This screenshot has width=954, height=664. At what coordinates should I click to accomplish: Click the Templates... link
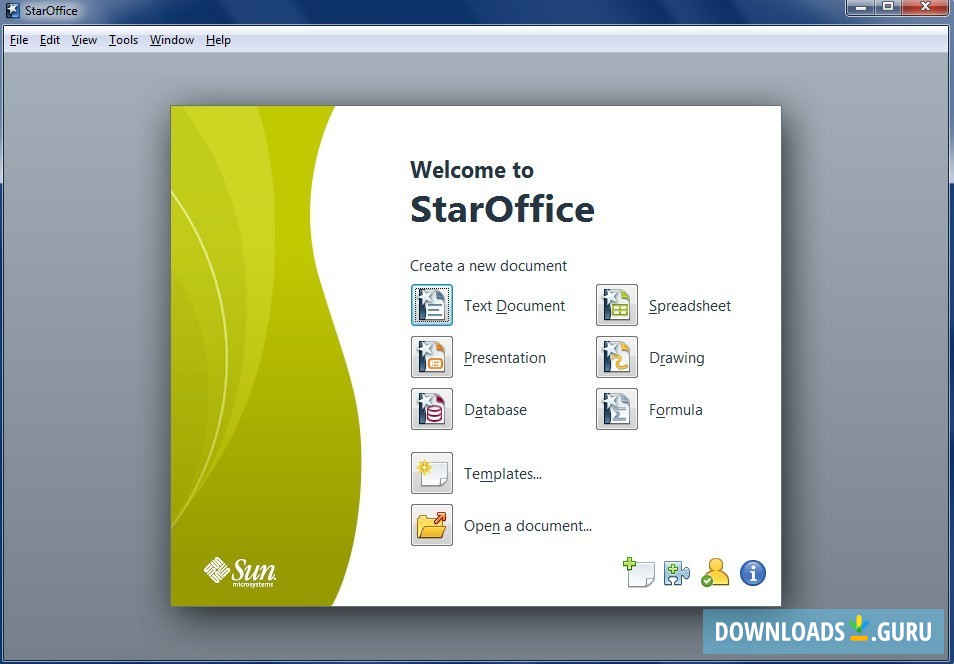pos(502,473)
